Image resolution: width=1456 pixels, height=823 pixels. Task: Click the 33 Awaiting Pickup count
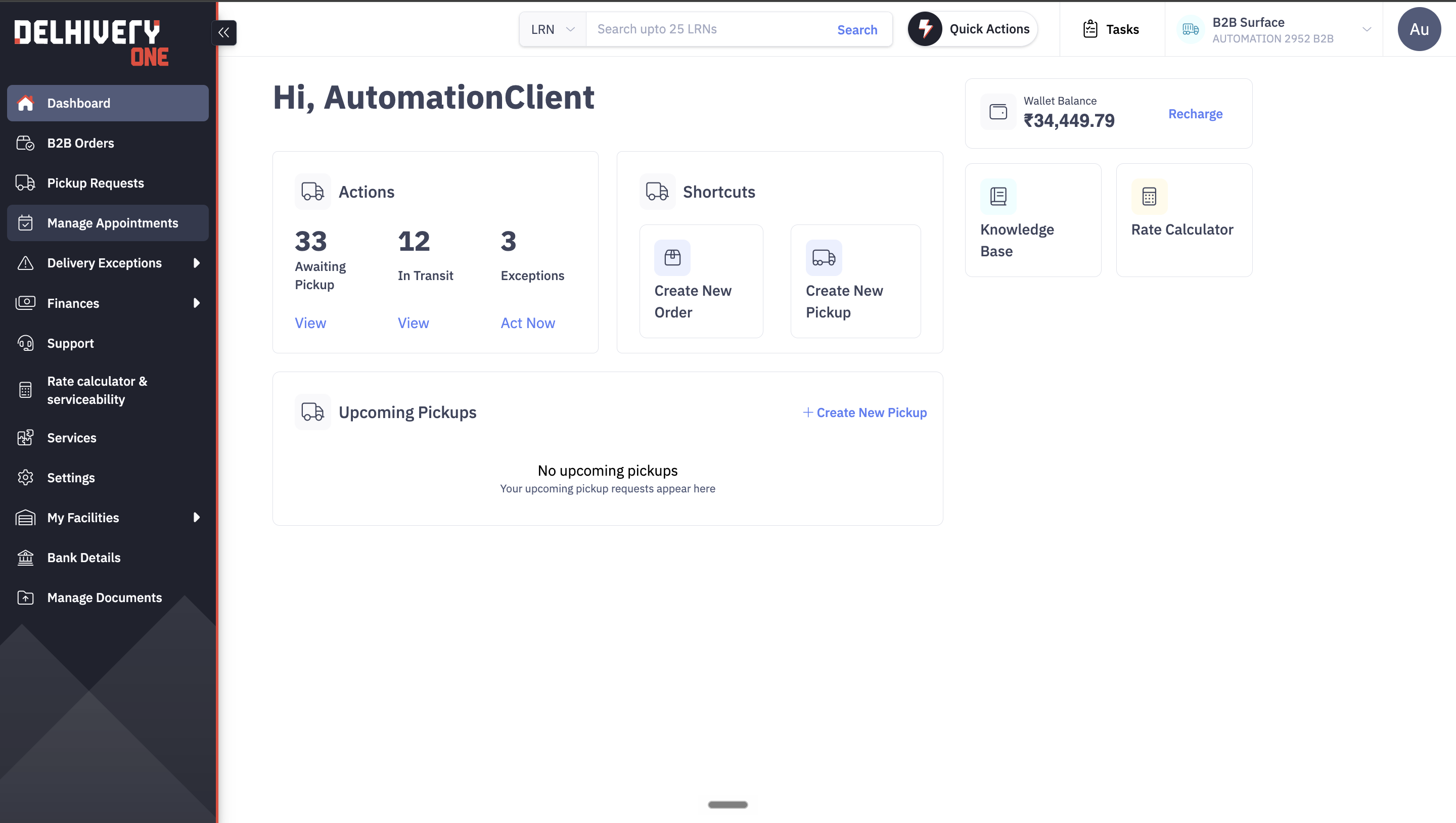(311, 241)
